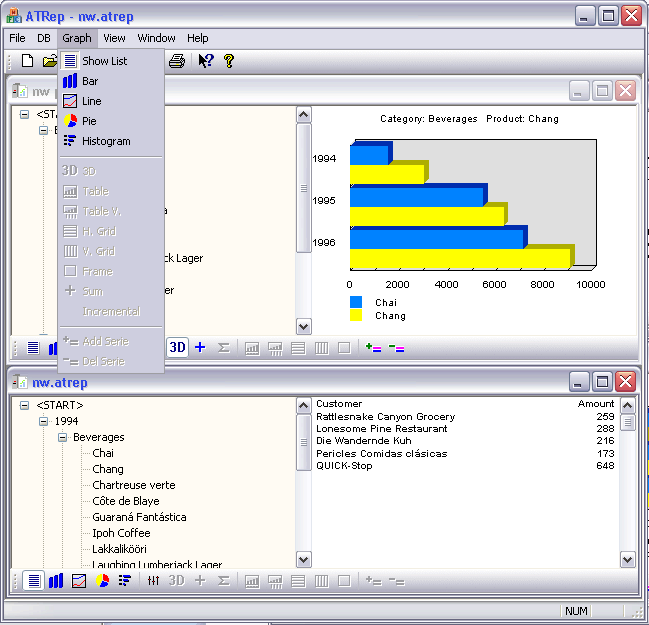Click Table icon in upper window toolbar
This screenshot has width=649, height=625.
(252, 349)
